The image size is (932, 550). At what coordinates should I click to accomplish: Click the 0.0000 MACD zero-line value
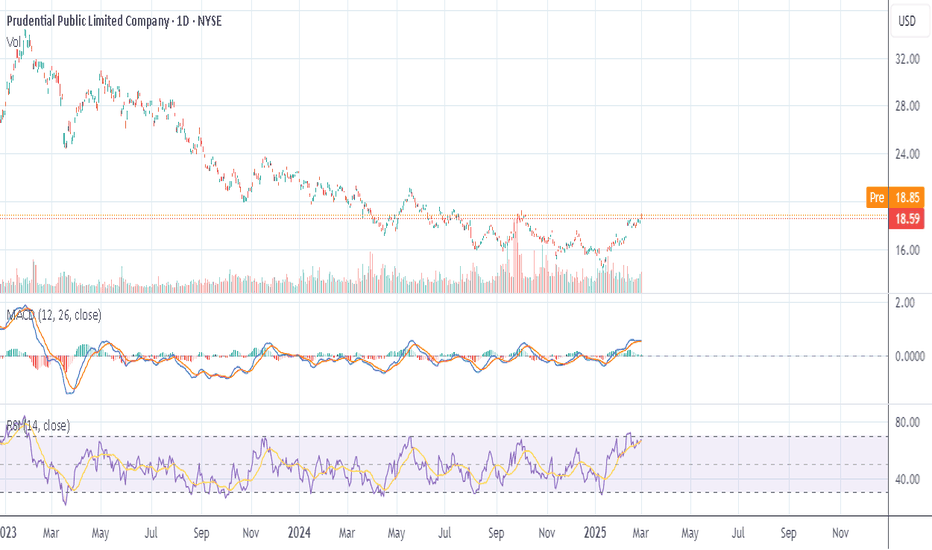(x=909, y=356)
